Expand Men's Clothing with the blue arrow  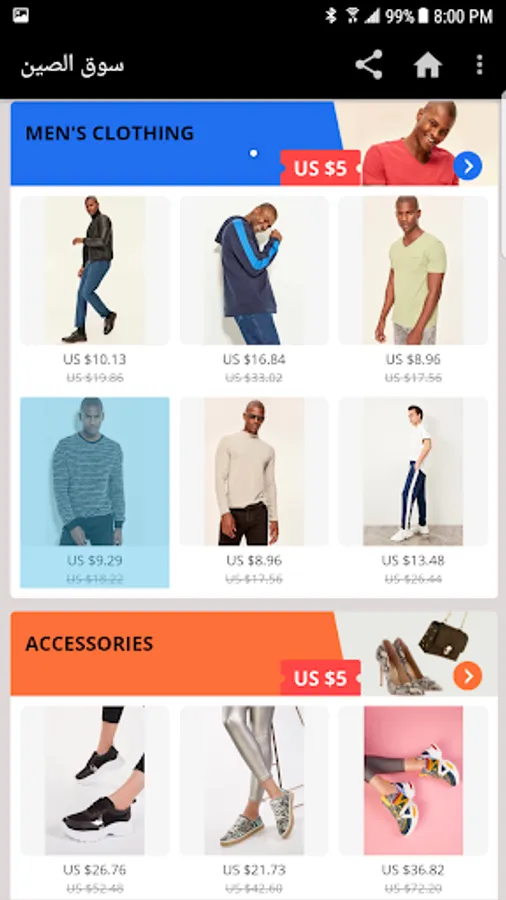(x=468, y=166)
